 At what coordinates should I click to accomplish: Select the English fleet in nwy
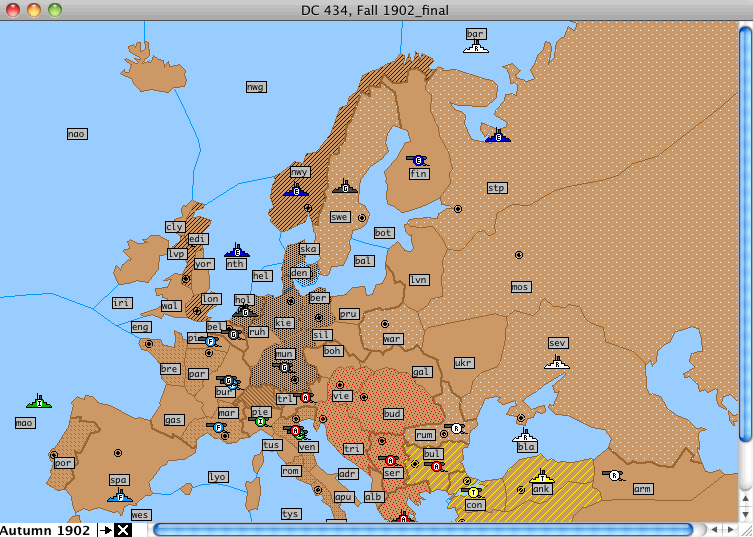[296, 190]
